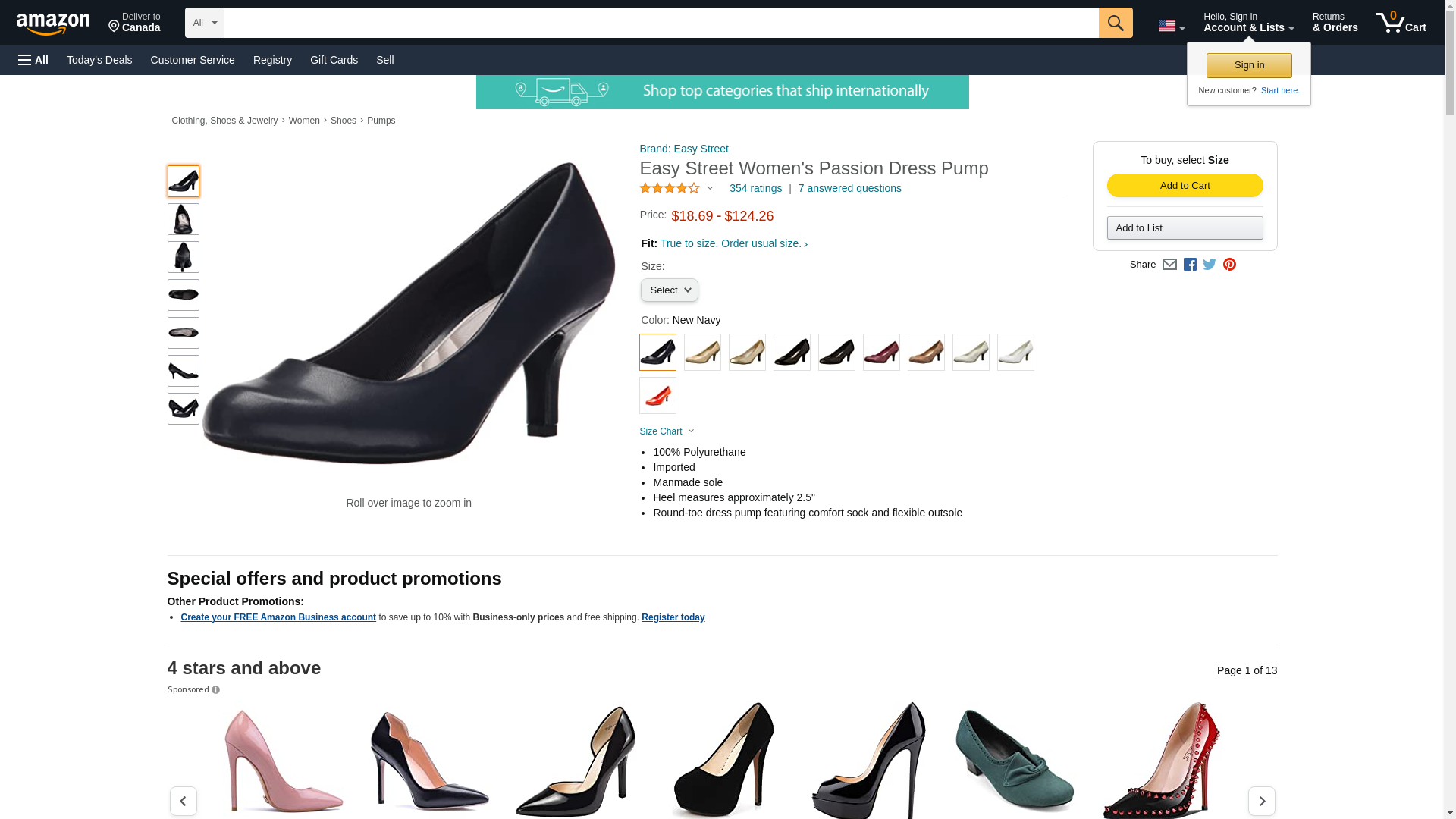Select the red color swatch

tap(657, 396)
